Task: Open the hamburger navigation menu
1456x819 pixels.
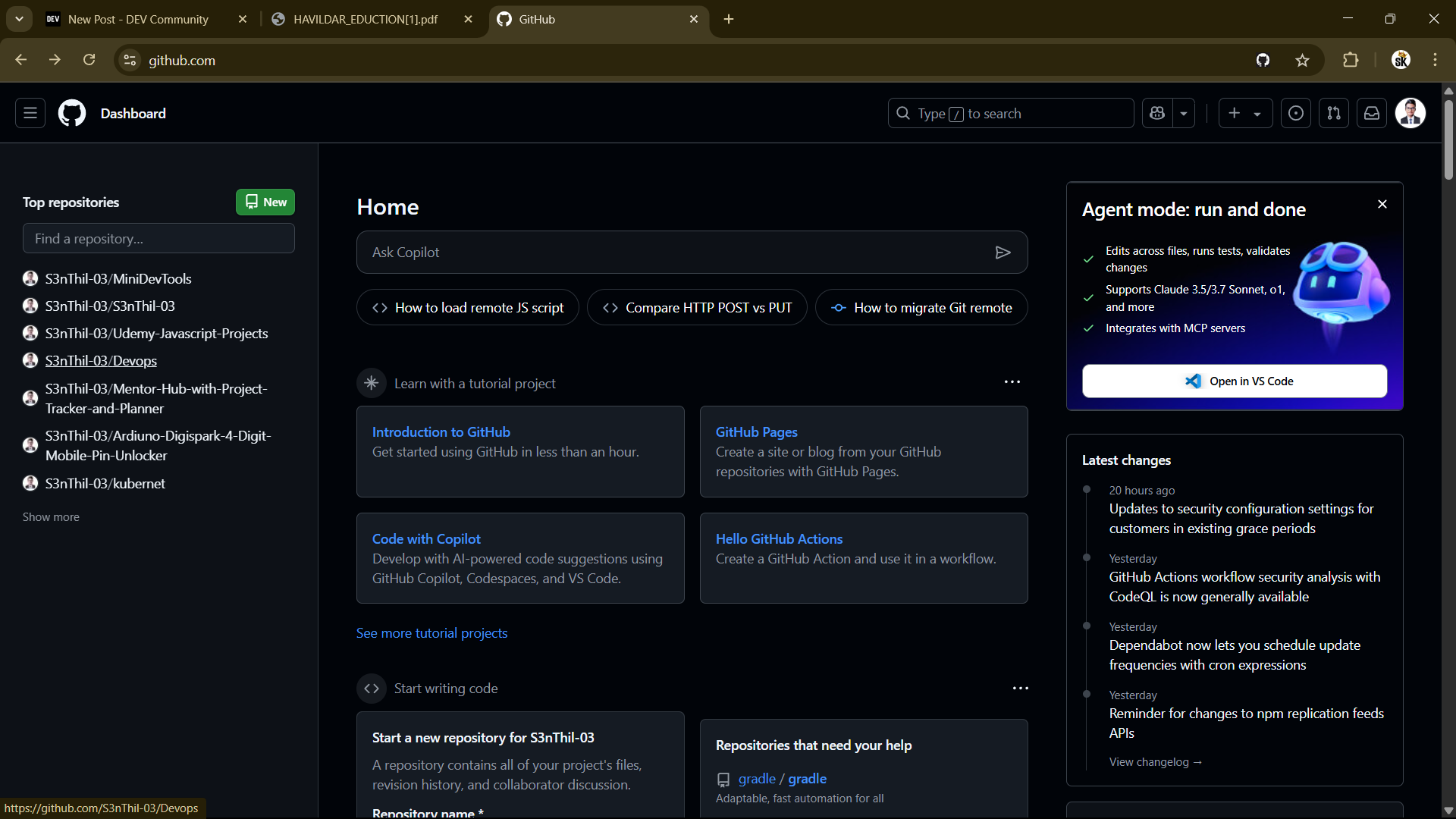Action: point(30,113)
